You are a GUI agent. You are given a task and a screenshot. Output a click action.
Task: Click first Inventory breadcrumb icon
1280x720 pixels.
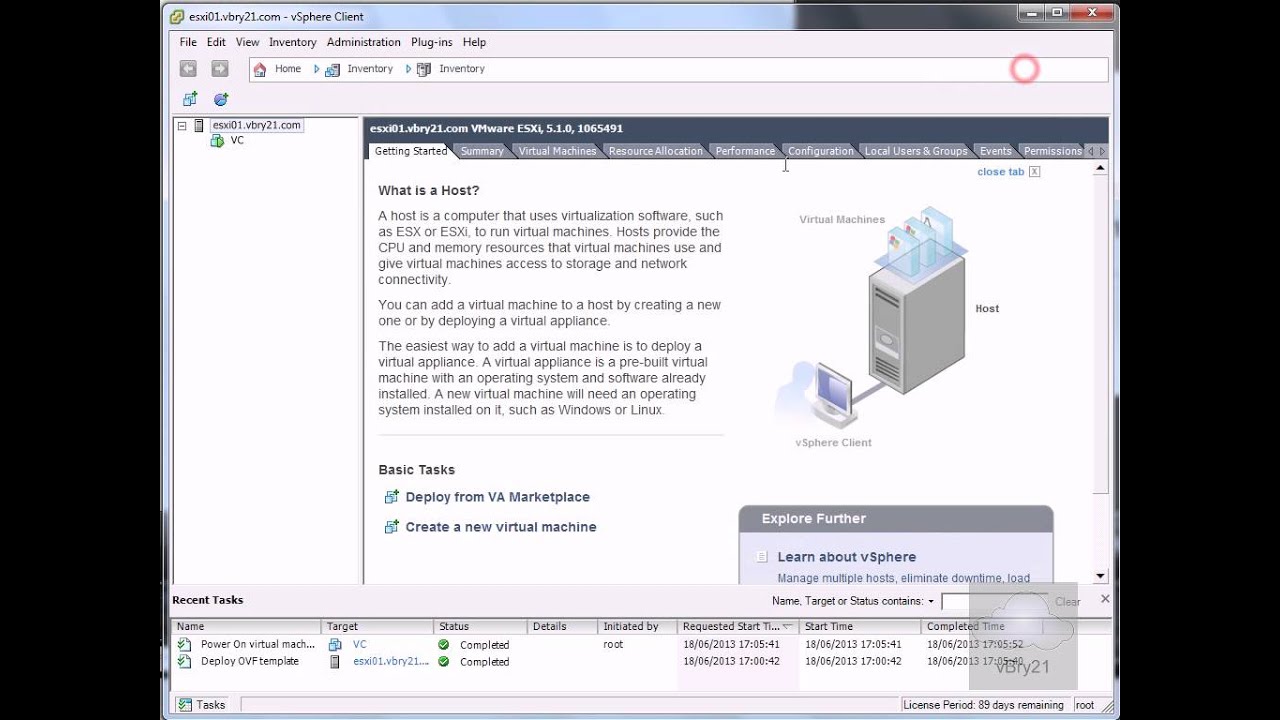pyautogui.click(x=332, y=69)
